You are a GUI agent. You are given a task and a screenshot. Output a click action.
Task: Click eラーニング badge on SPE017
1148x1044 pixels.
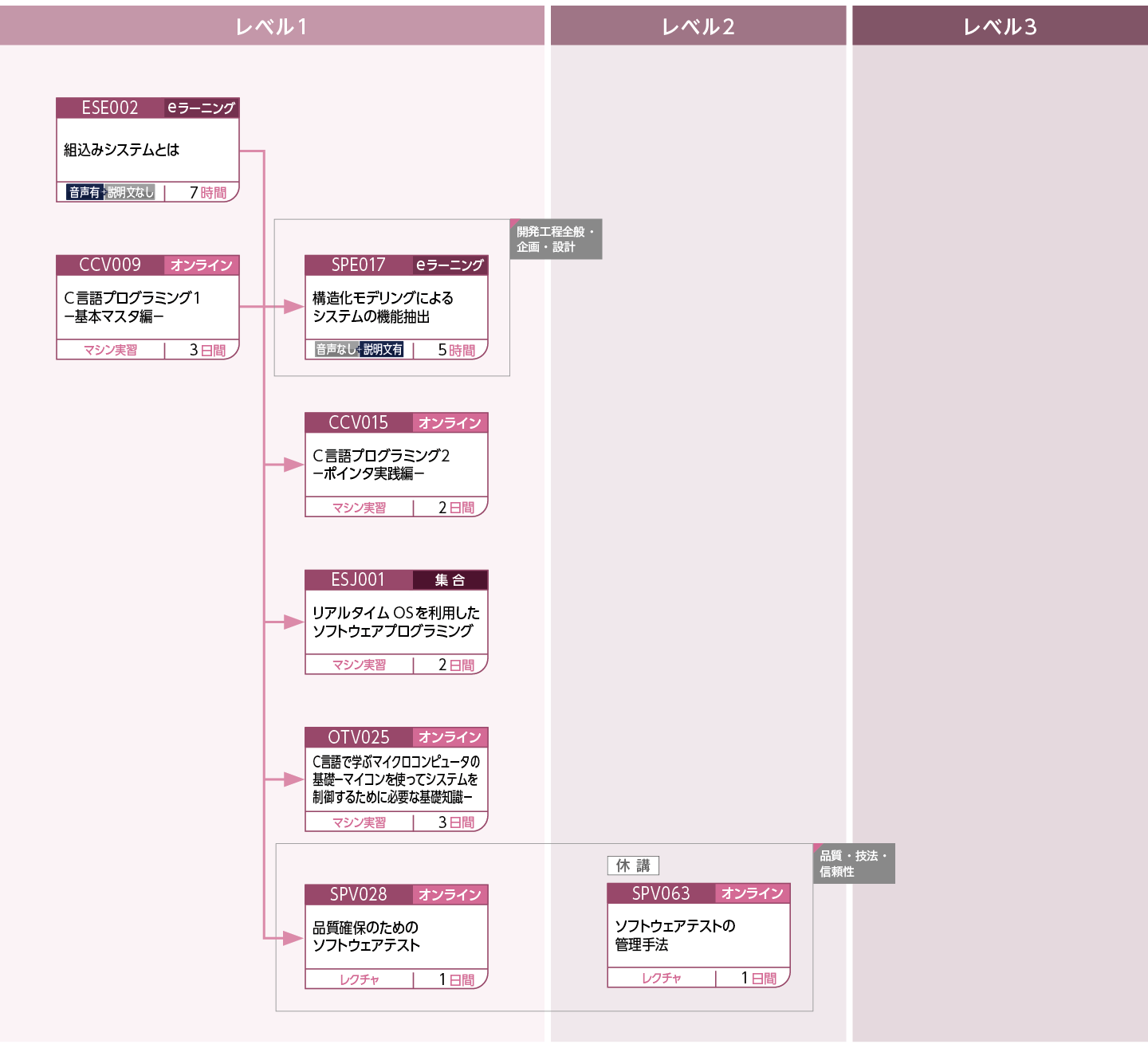coord(450,265)
